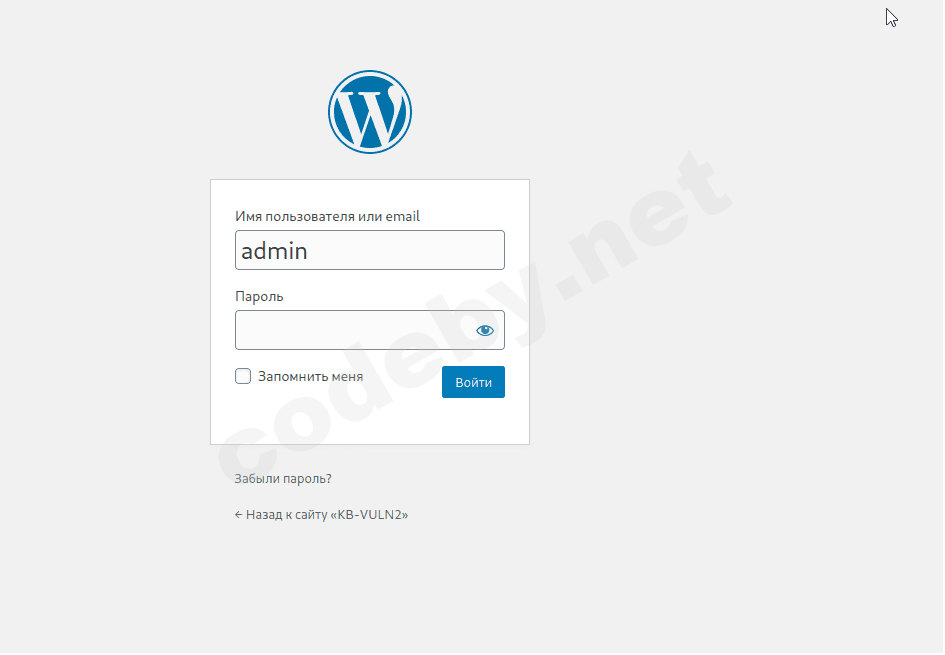Follow the forgotten password recovery link
The image size is (945, 655).
(x=283, y=478)
